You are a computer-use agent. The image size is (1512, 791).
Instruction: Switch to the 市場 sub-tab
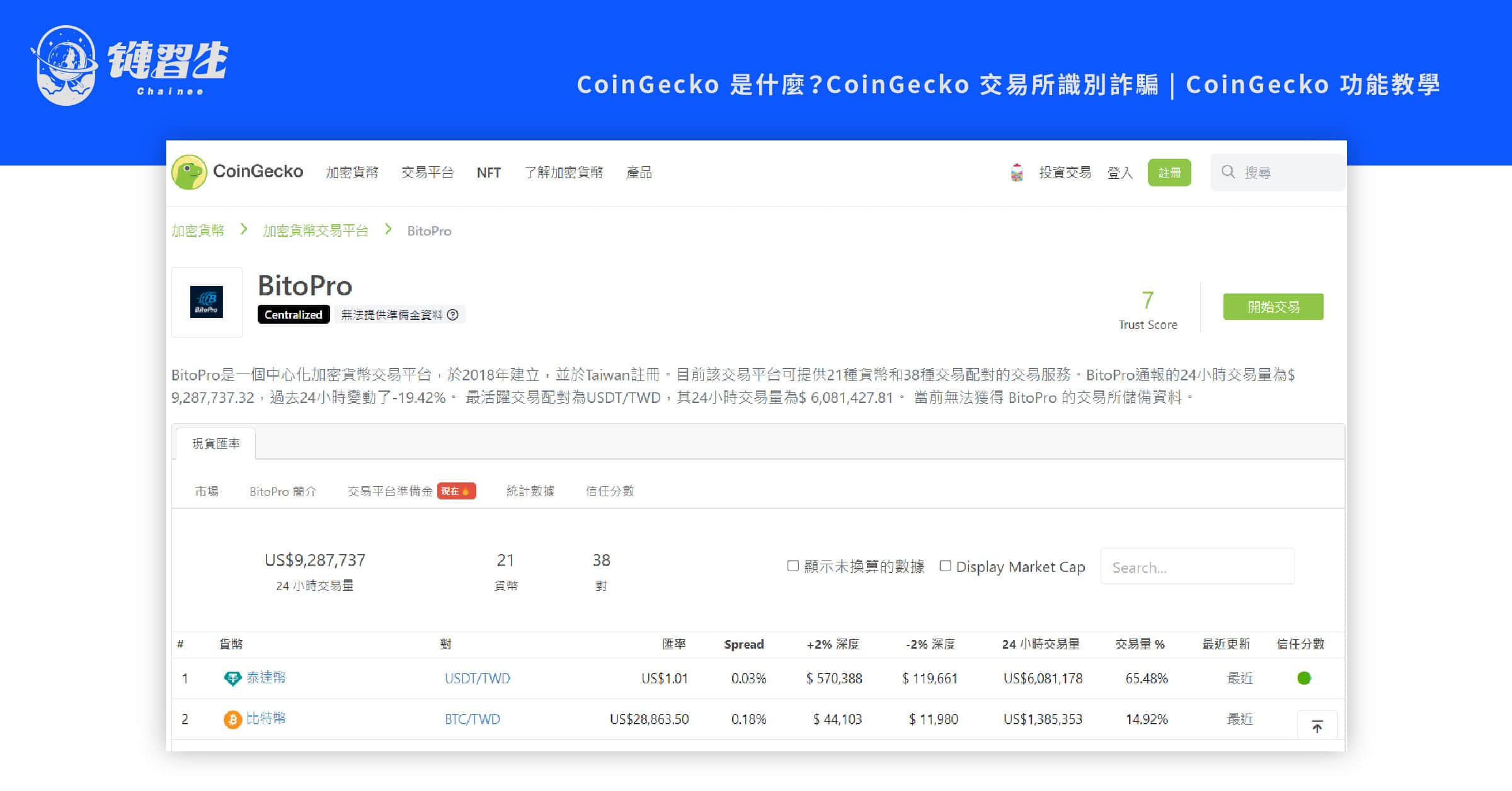click(207, 491)
